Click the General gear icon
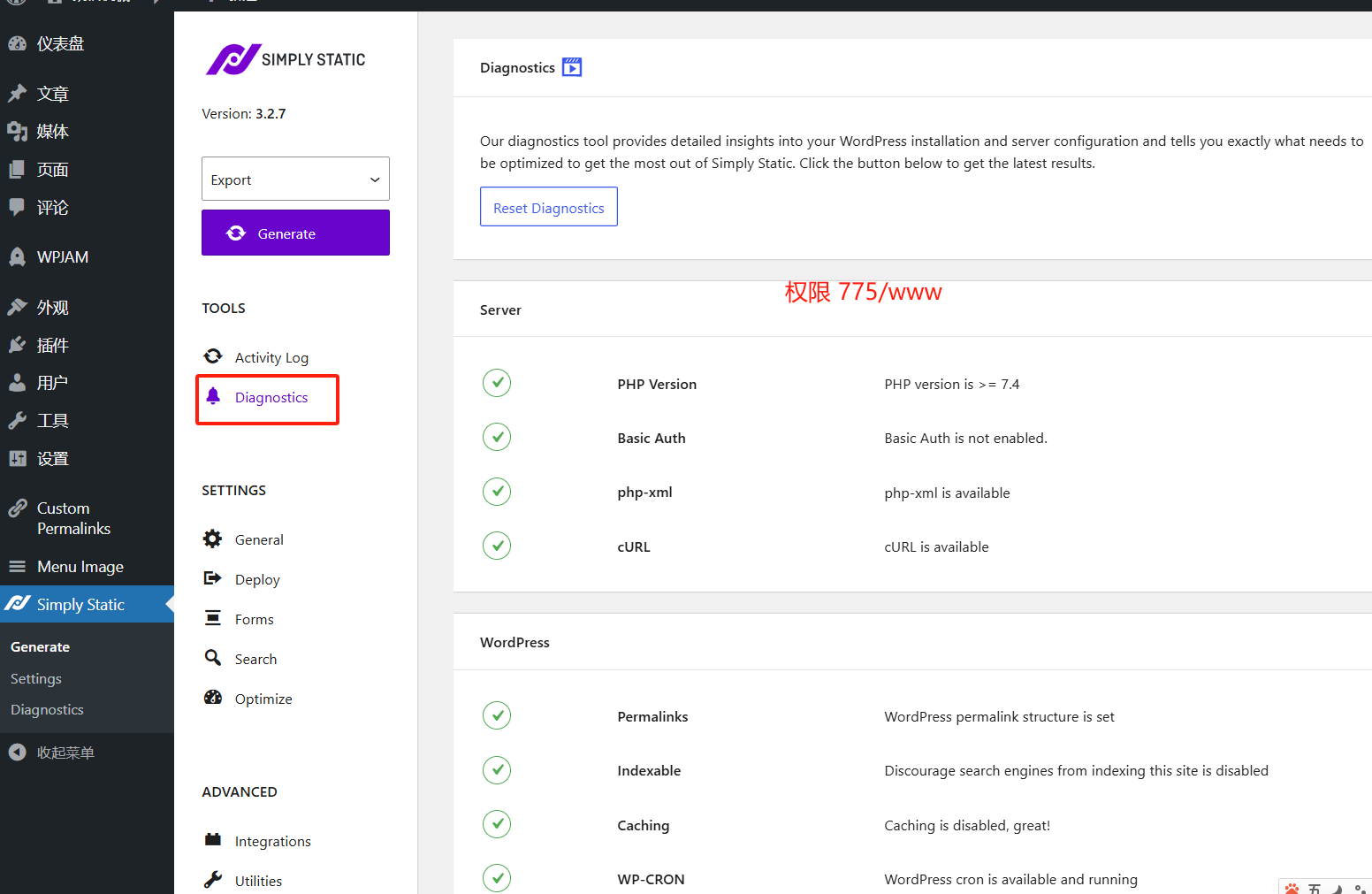Image resolution: width=1372 pixels, height=894 pixels. tap(213, 539)
